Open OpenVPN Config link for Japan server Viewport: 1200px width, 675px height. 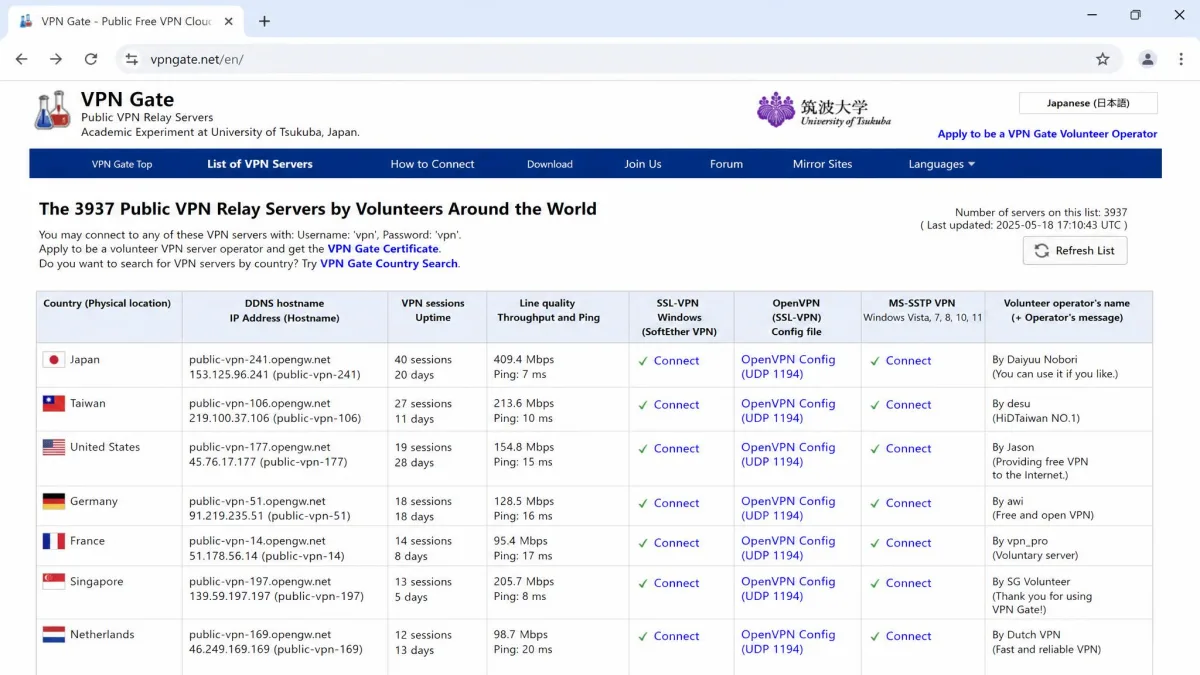788,367
